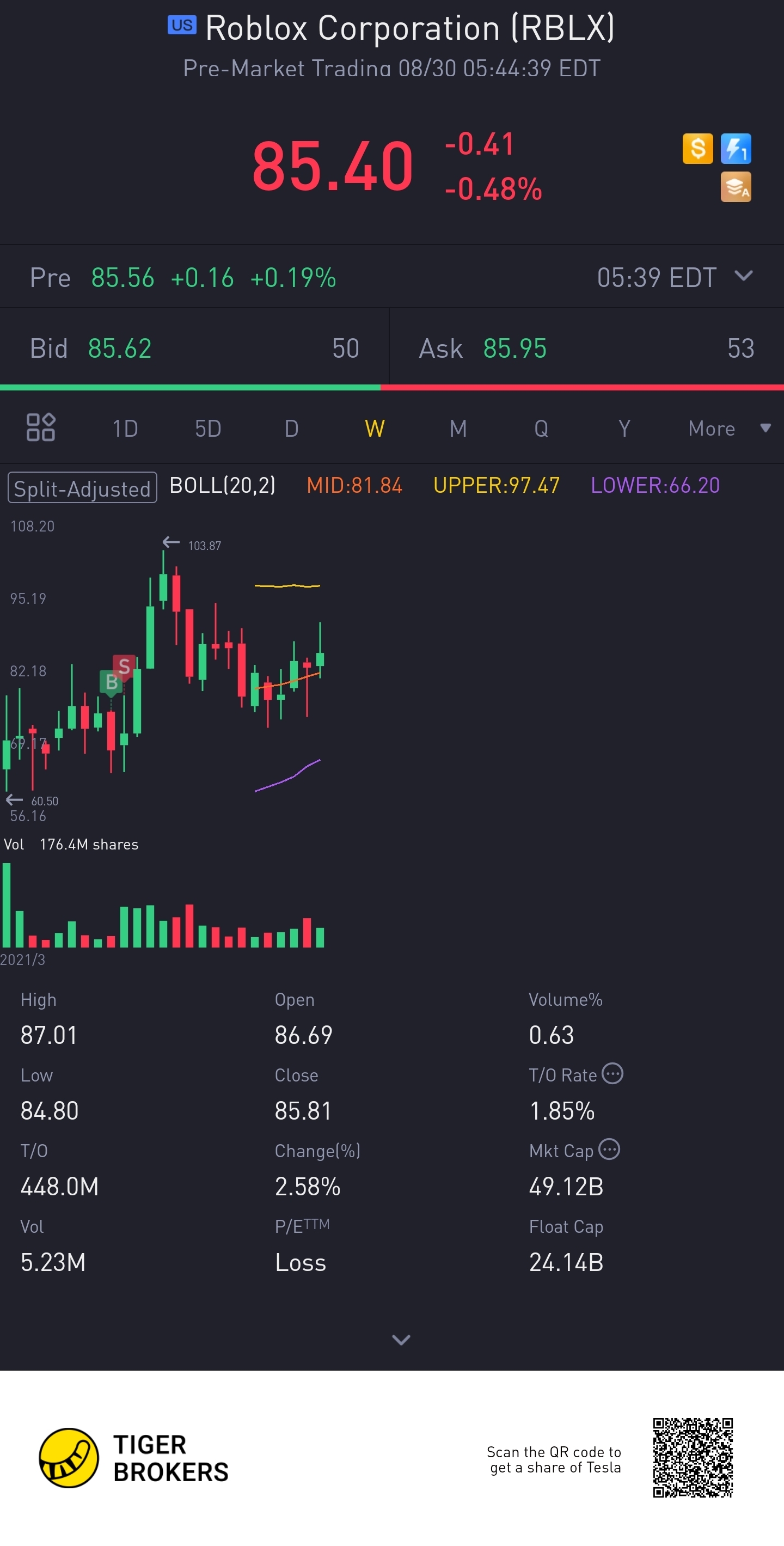Tap the Vol value 5.23M
This screenshot has height=1546, width=784.
click(53, 1262)
